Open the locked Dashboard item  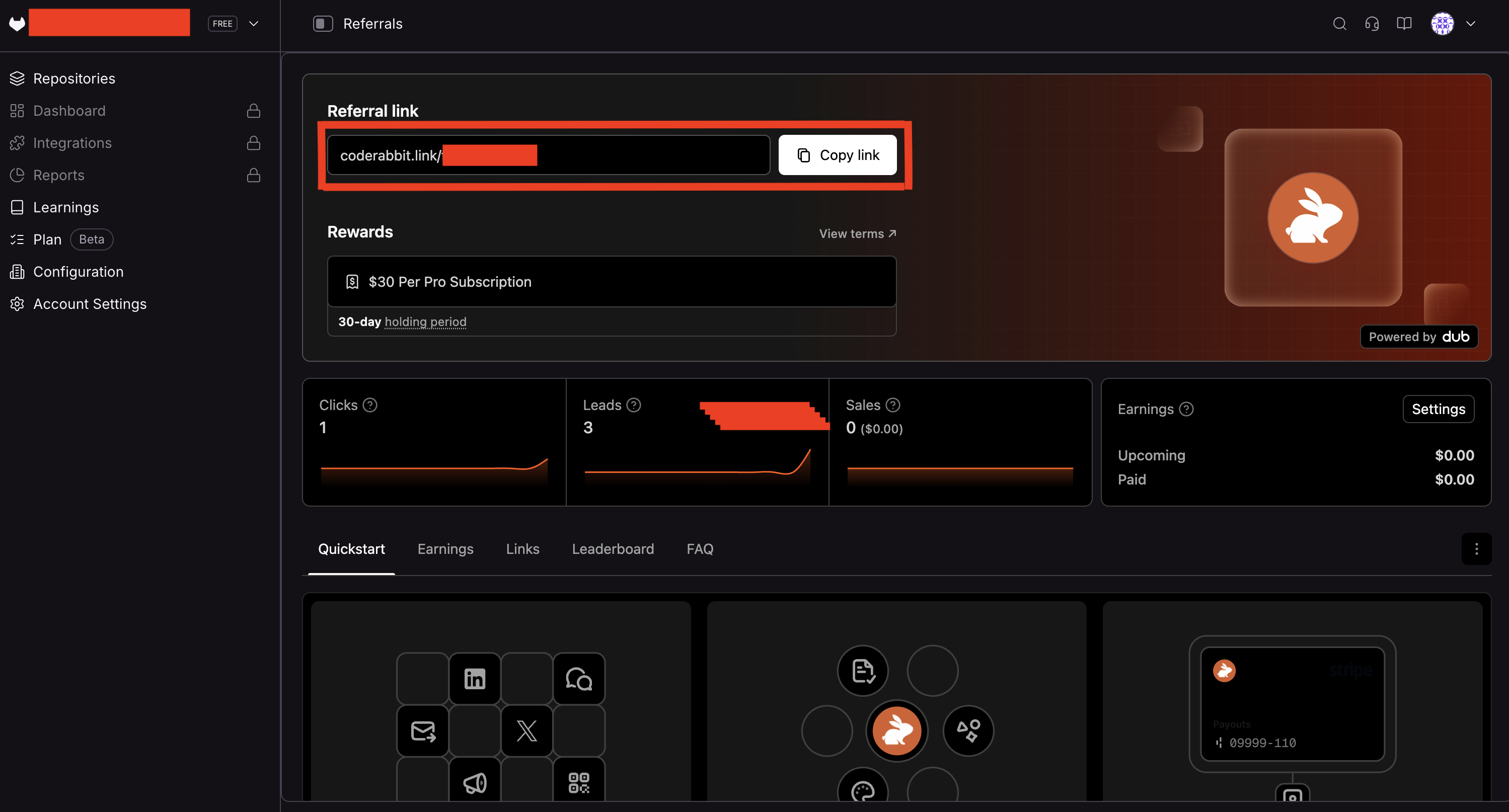135,111
